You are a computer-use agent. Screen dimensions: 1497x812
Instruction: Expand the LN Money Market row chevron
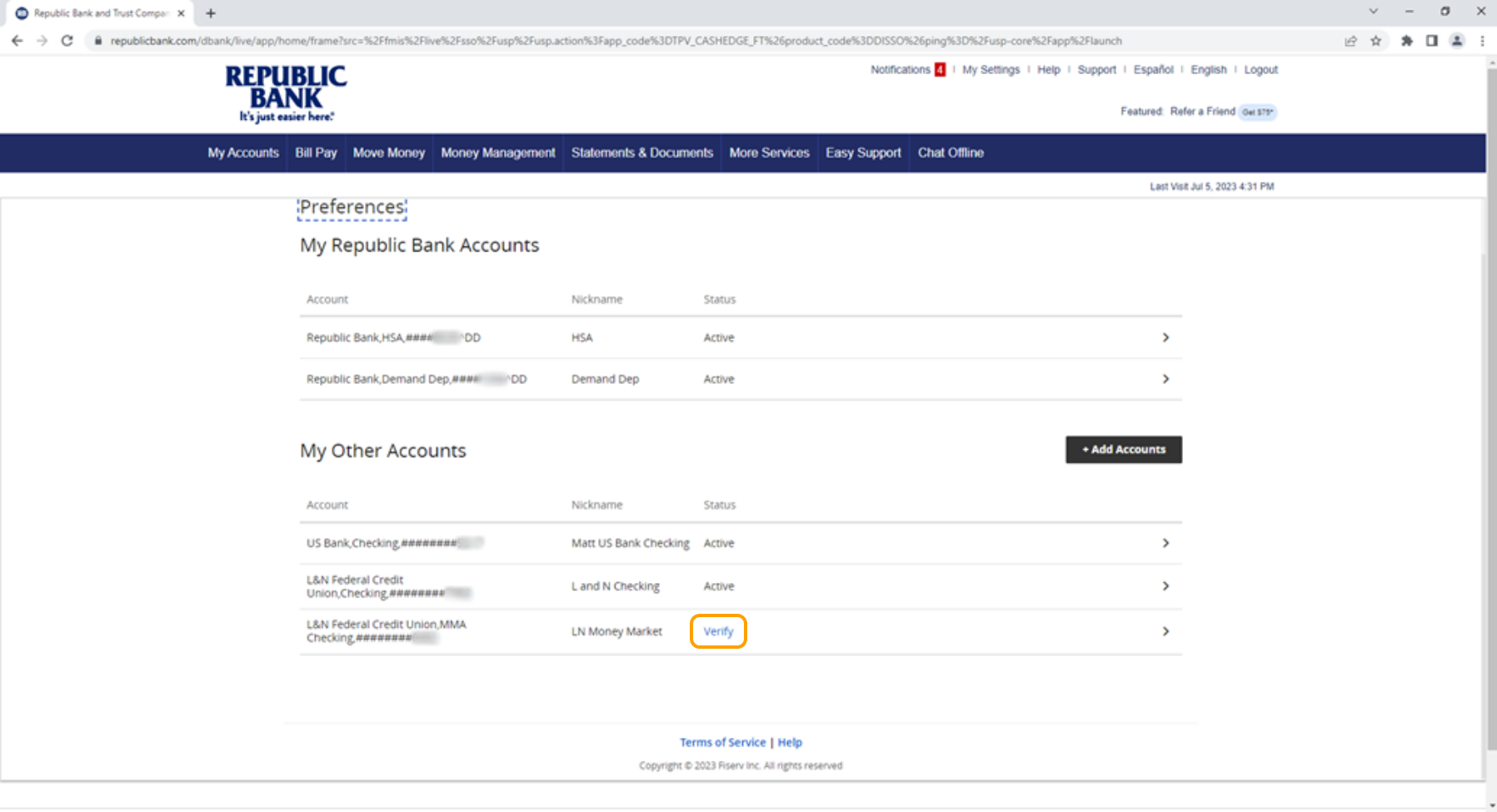coord(1165,631)
